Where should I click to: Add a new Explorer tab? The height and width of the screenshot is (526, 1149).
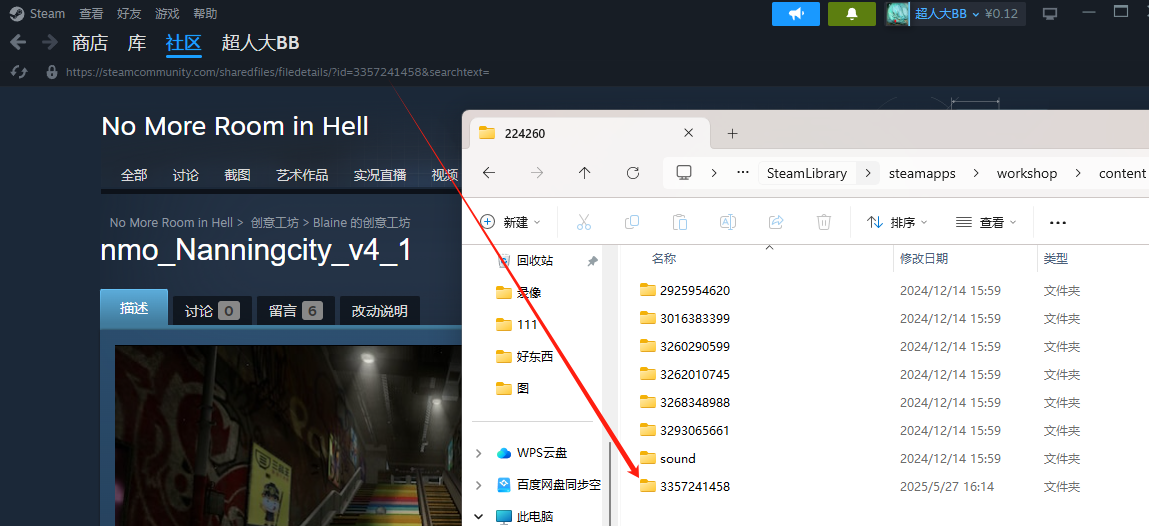click(732, 133)
